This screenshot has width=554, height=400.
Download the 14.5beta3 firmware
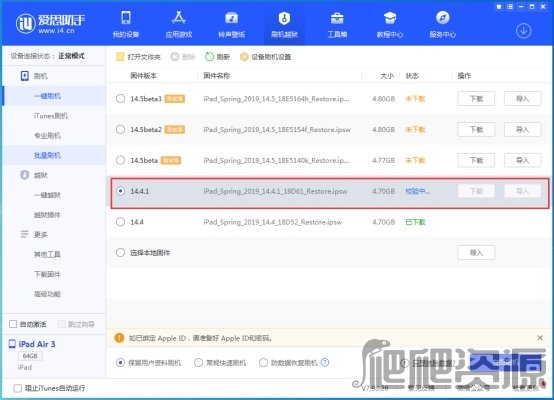pos(476,99)
